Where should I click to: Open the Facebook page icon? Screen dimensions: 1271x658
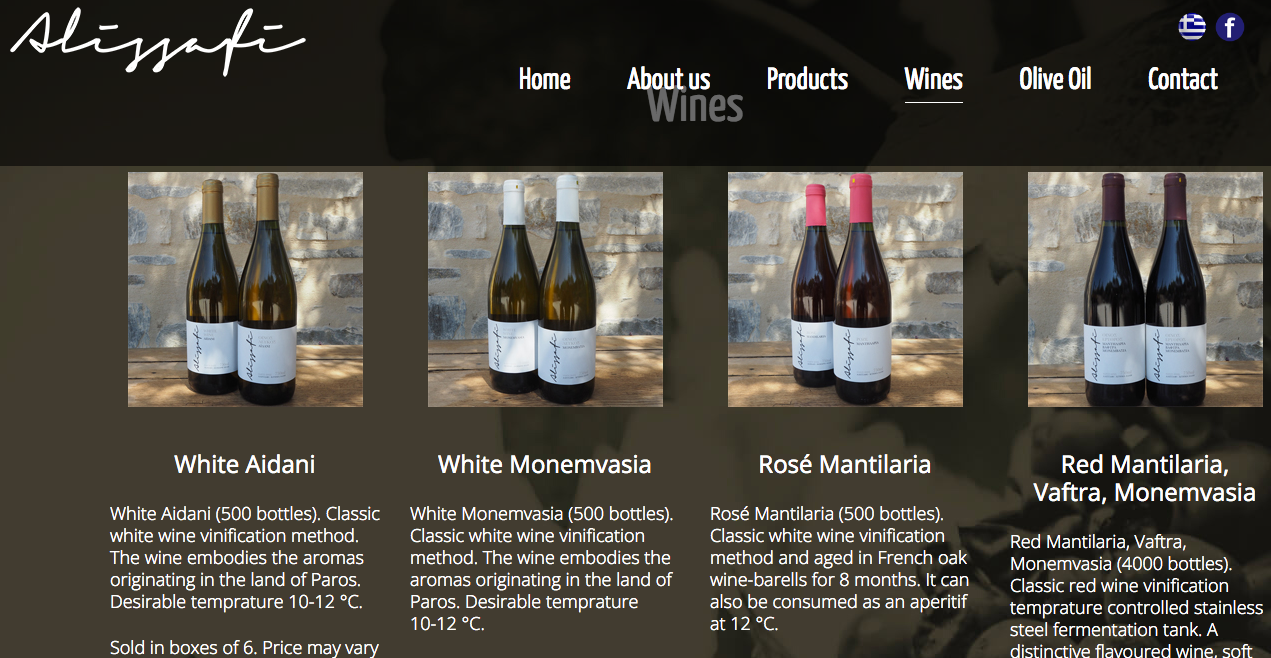coord(1230,27)
